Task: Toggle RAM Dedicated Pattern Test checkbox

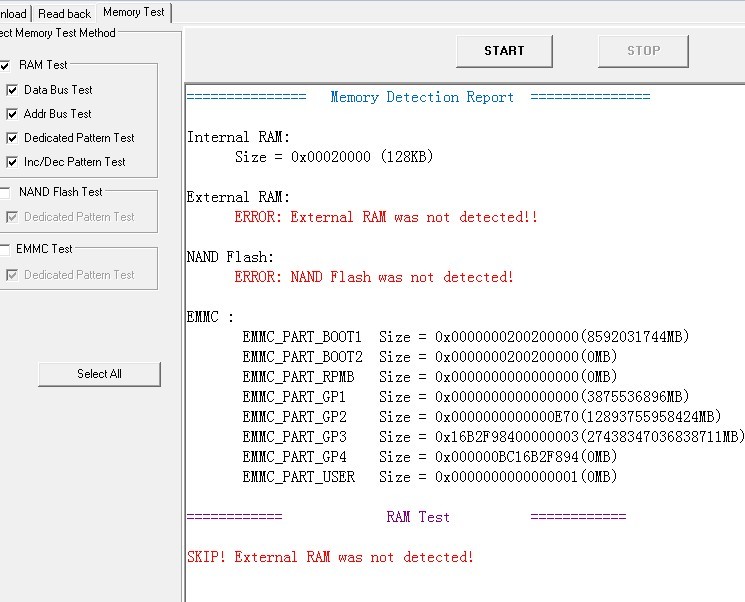Action: tap(12, 138)
